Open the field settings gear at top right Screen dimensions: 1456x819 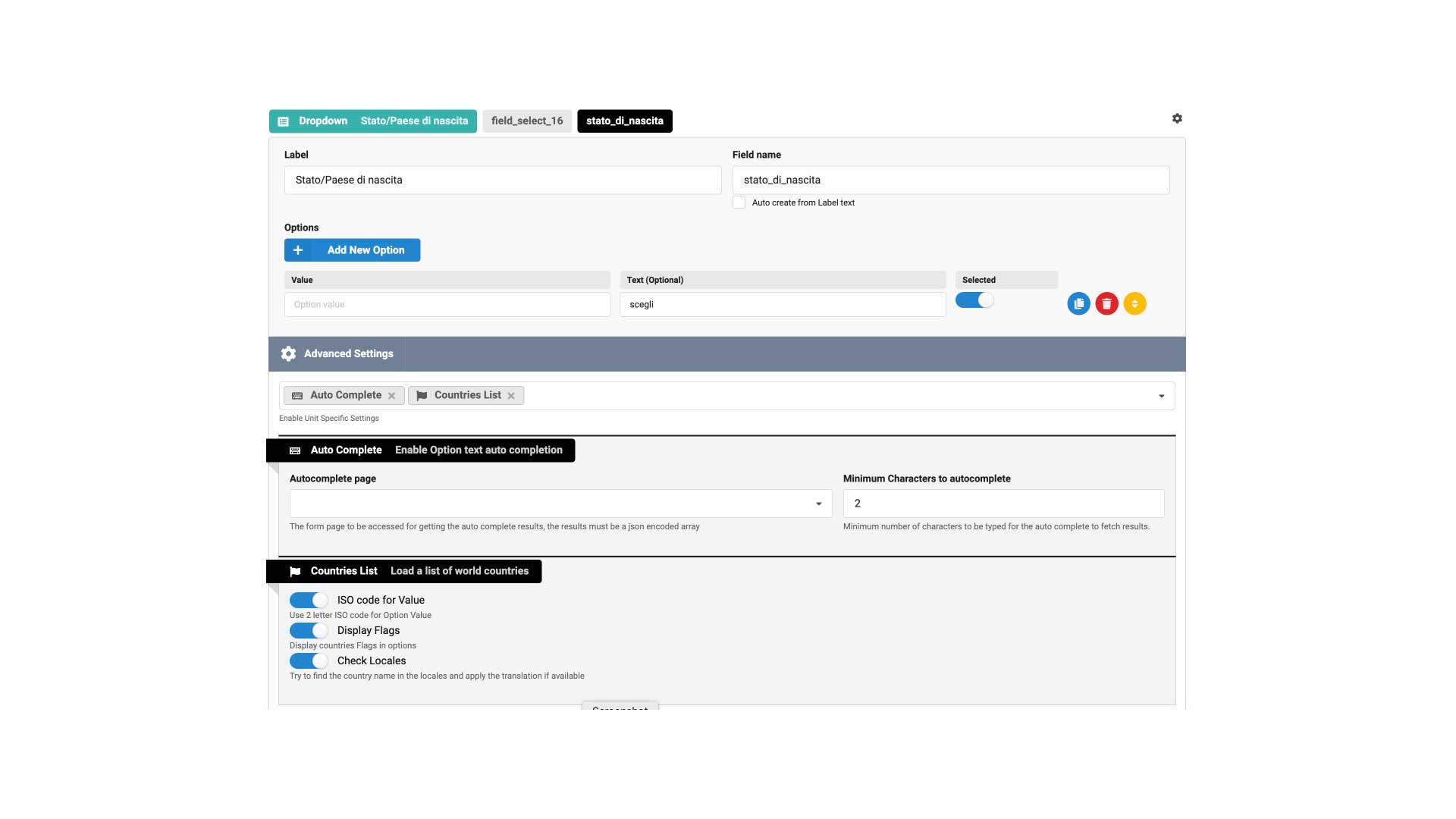pyautogui.click(x=1177, y=118)
